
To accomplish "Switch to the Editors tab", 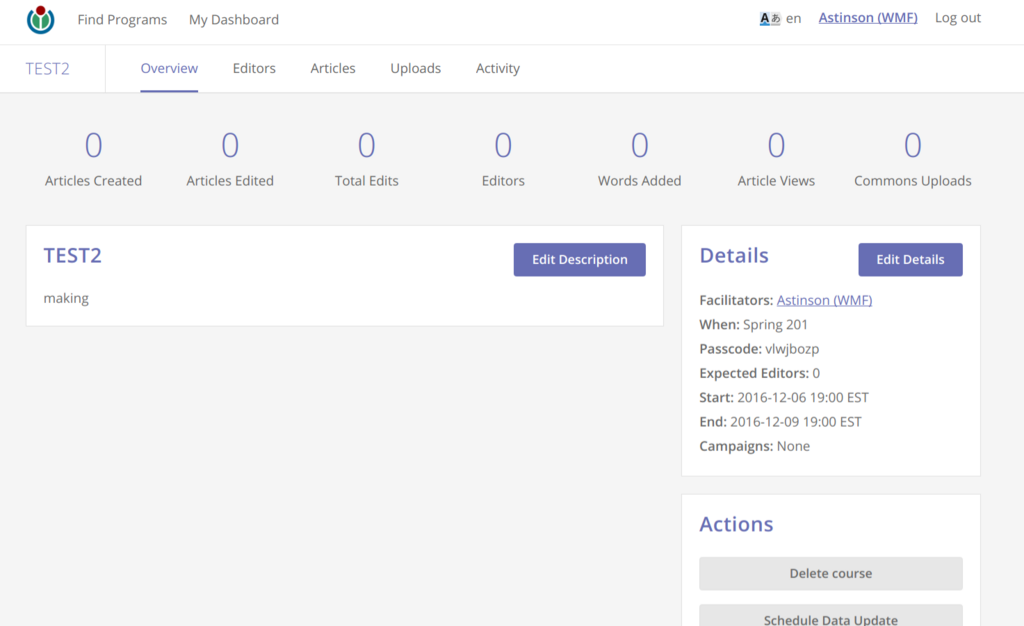I will point(254,69).
